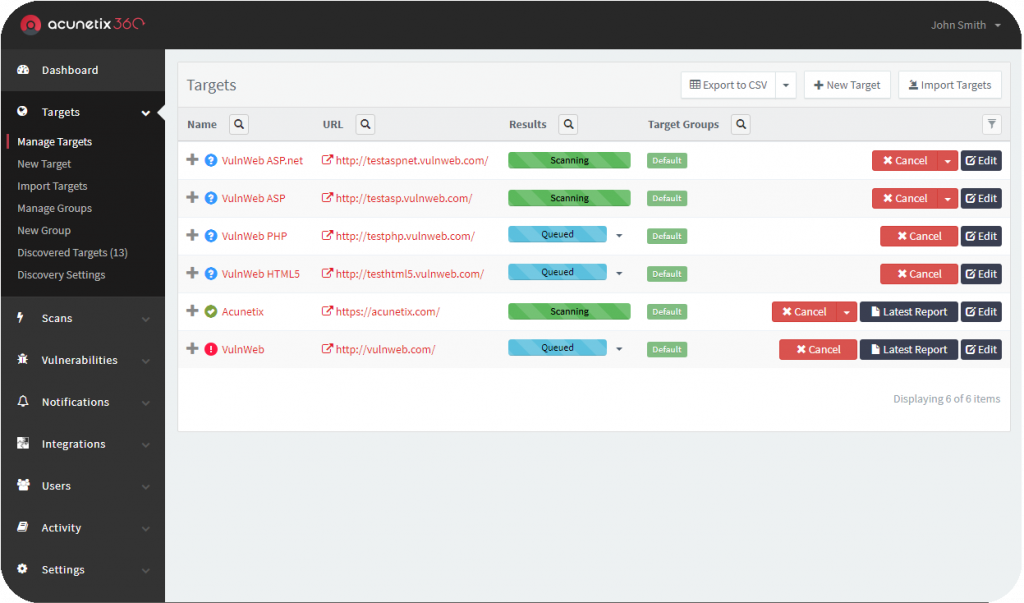Expand the VulnWeb row plus

[192, 348]
